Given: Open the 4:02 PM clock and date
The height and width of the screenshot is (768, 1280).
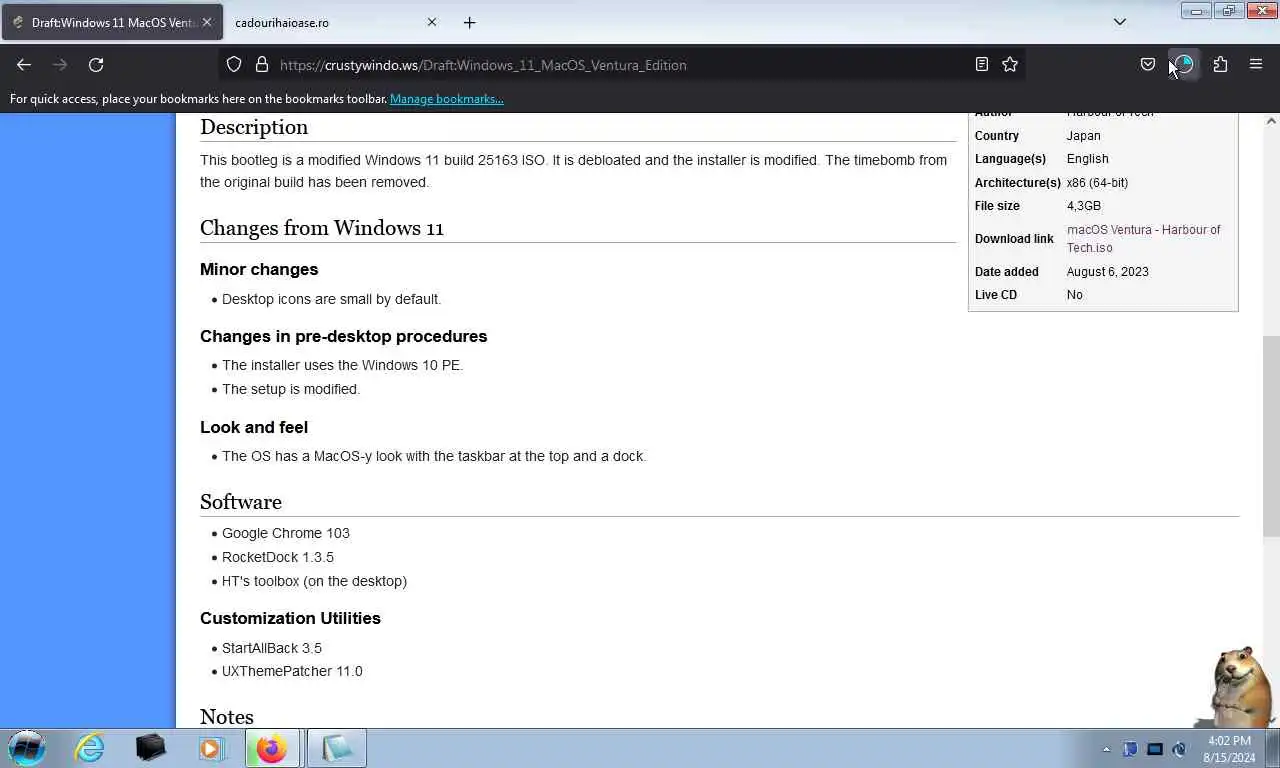Looking at the screenshot, I should (1229, 749).
